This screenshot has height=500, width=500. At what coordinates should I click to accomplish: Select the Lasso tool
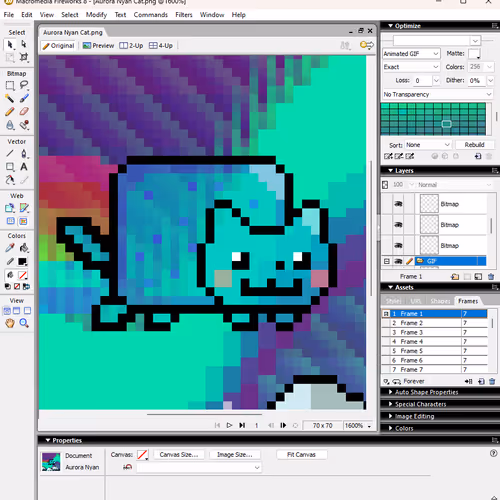coord(24,86)
